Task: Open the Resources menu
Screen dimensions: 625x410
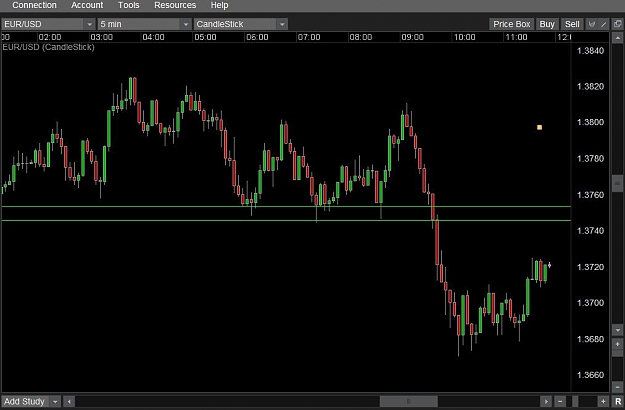Action: point(175,5)
